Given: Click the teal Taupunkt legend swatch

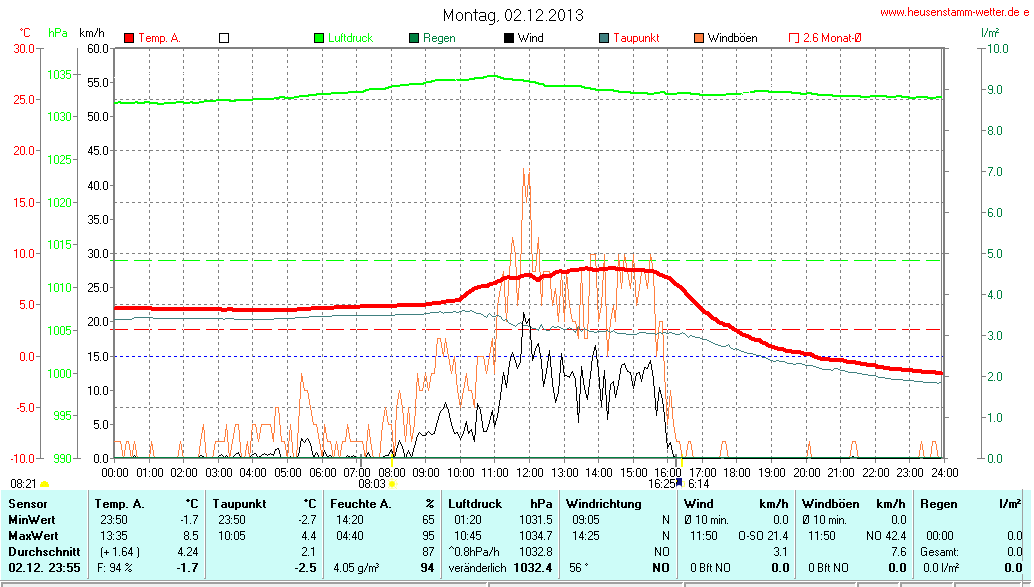Looking at the screenshot, I should coord(604,38).
